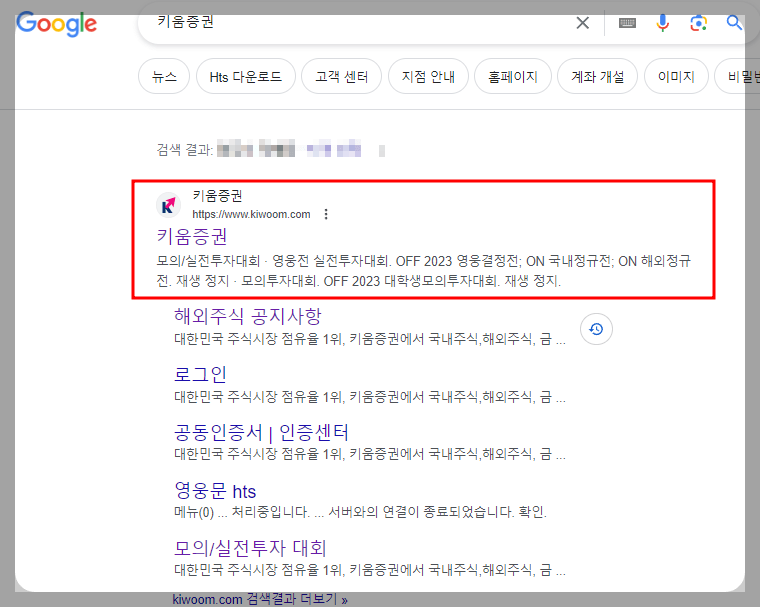760x607 pixels.
Task: Click the 키움증권 site name above the URL
Action: (217, 196)
